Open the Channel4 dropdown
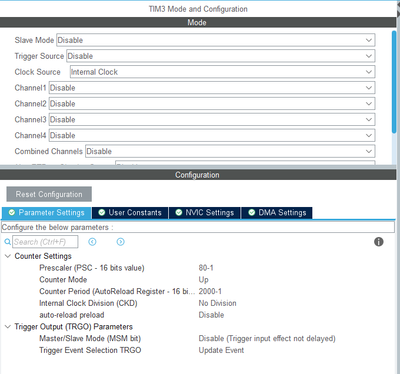This screenshot has width=400, height=374. (212, 136)
